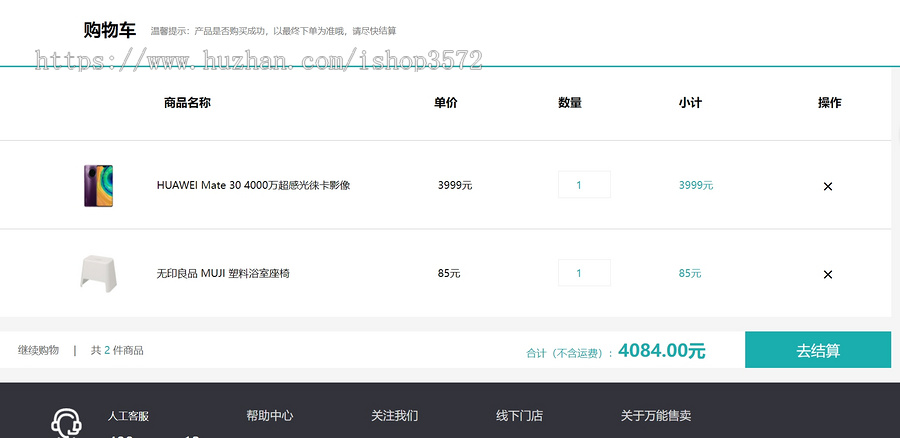This screenshot has height=438, width=900.
Task: Click unit price 85元 of MUJI stool
Action: click(x=449, y=274)
